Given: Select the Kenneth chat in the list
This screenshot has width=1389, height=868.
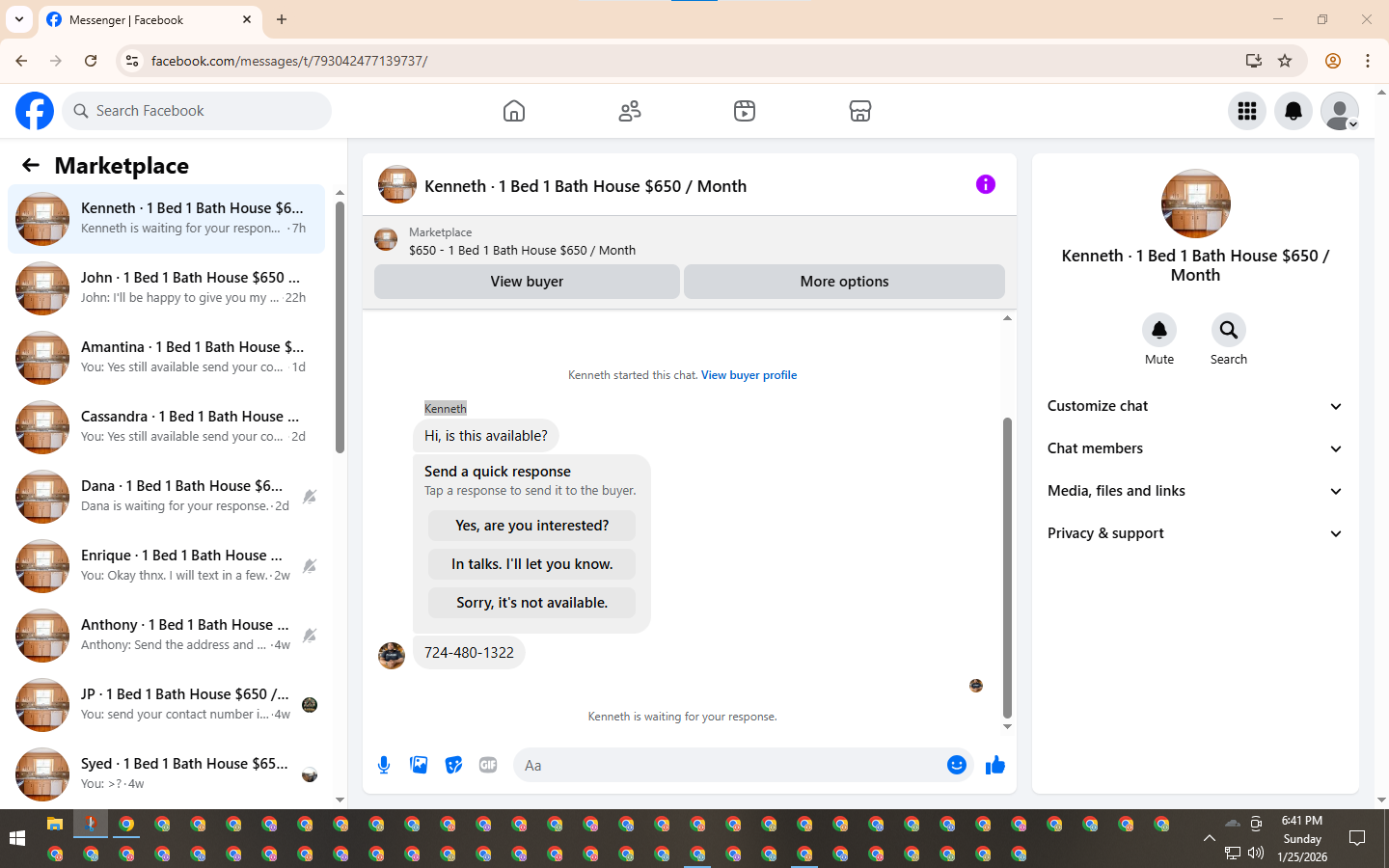Looking at the screenshot, I should tap(166, 219).
